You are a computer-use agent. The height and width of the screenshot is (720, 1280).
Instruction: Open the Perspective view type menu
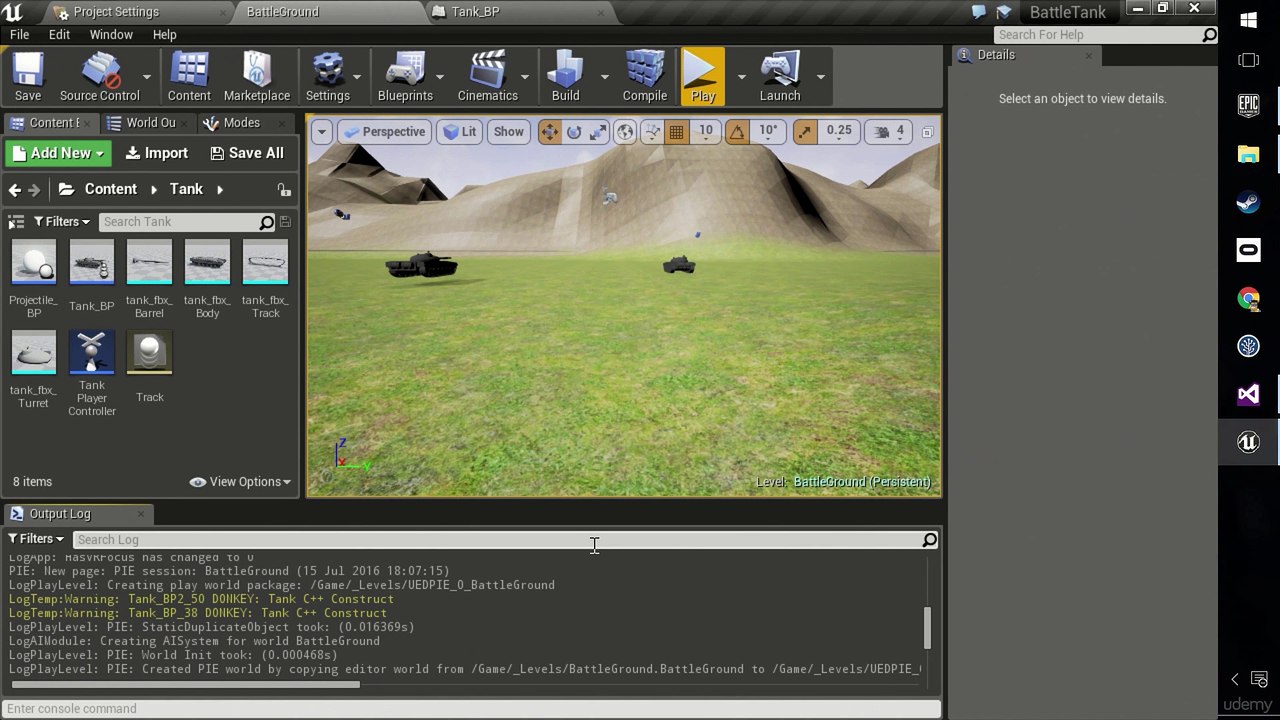tap(385, 132)
